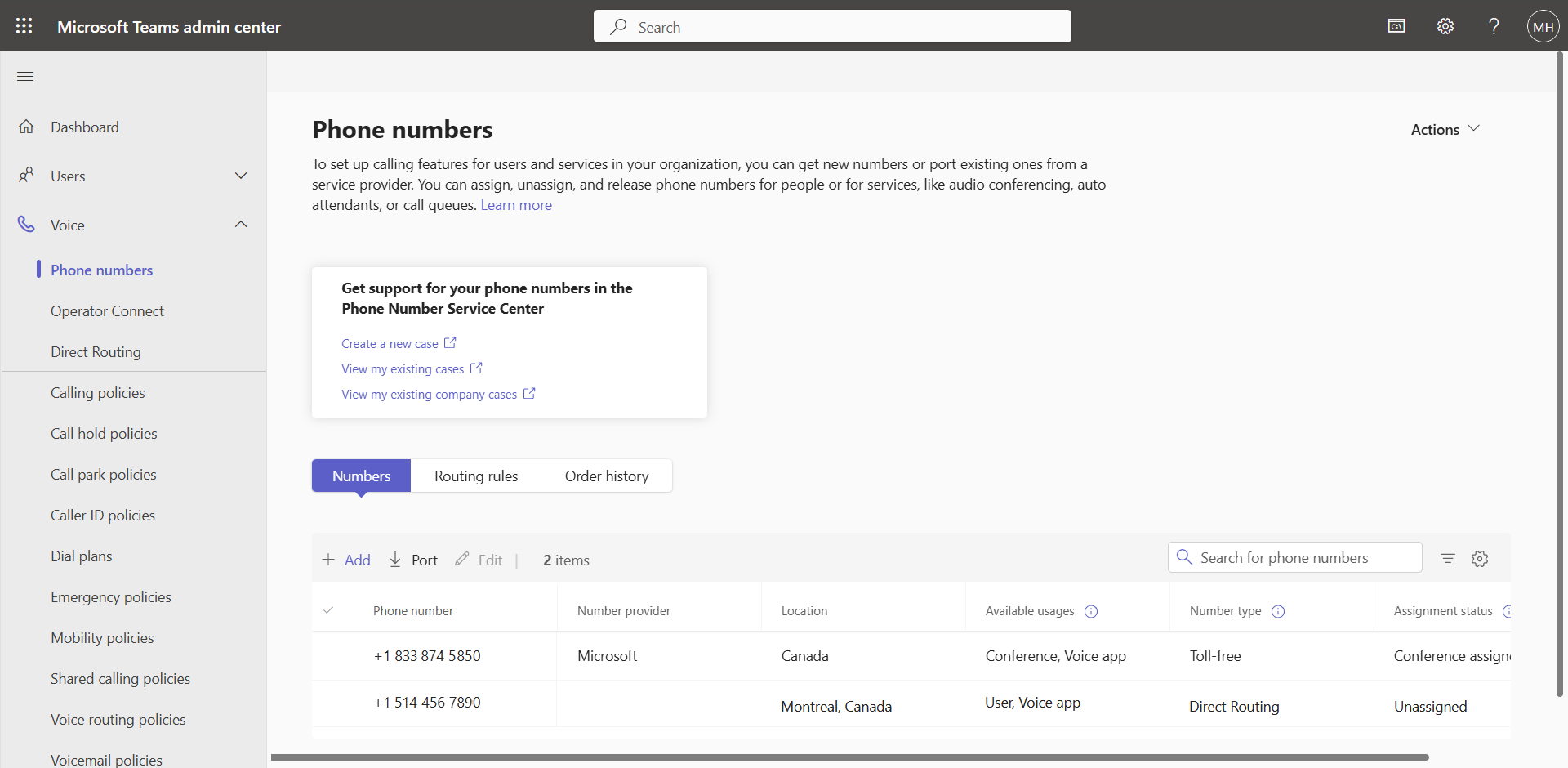Click the Available usages info icon

point(1091,611)
